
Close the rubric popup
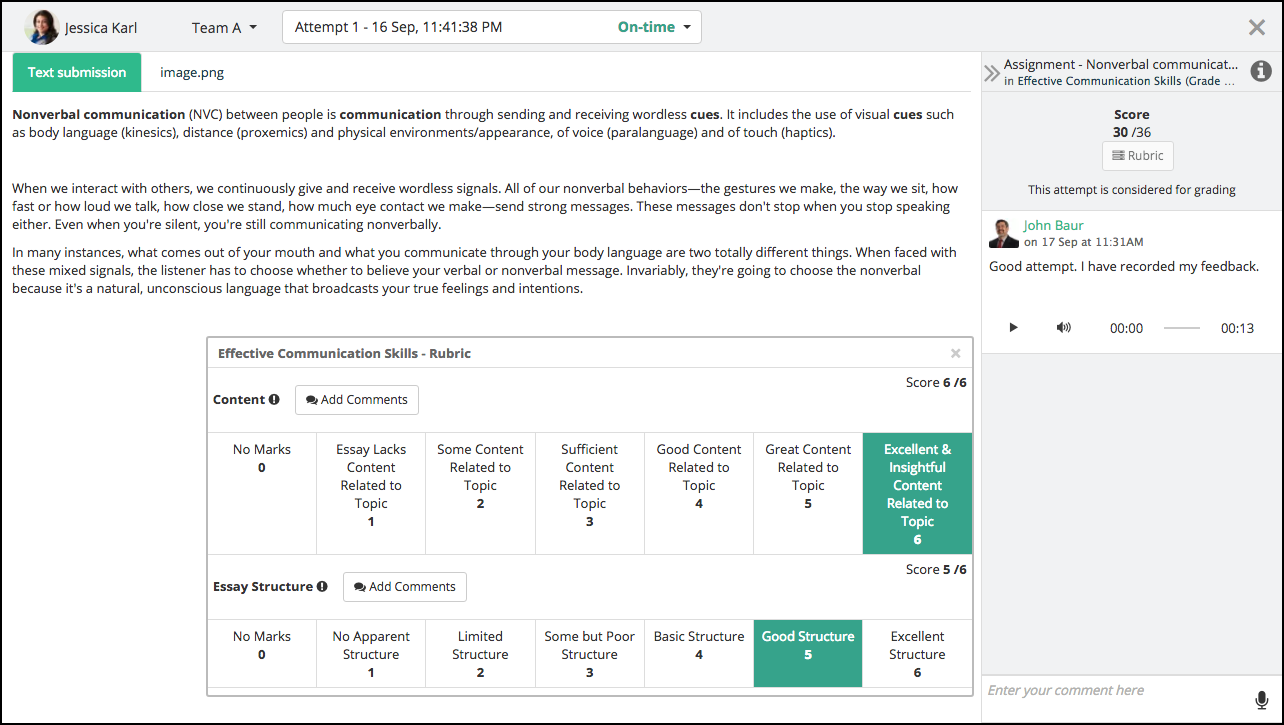pos(956,353)
